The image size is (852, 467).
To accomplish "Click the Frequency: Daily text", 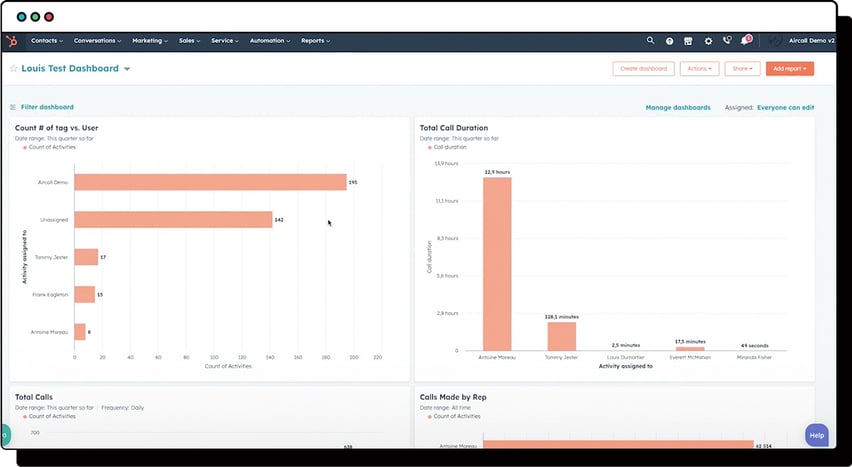I will (122, 408).
